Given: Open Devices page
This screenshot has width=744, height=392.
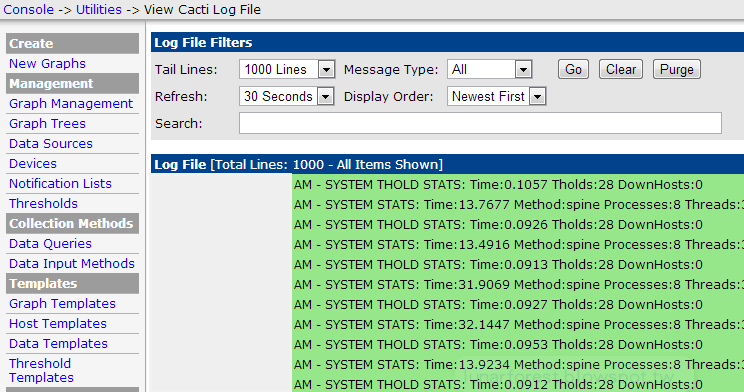Looking at the screenshot, I should [x=33, y=163].
